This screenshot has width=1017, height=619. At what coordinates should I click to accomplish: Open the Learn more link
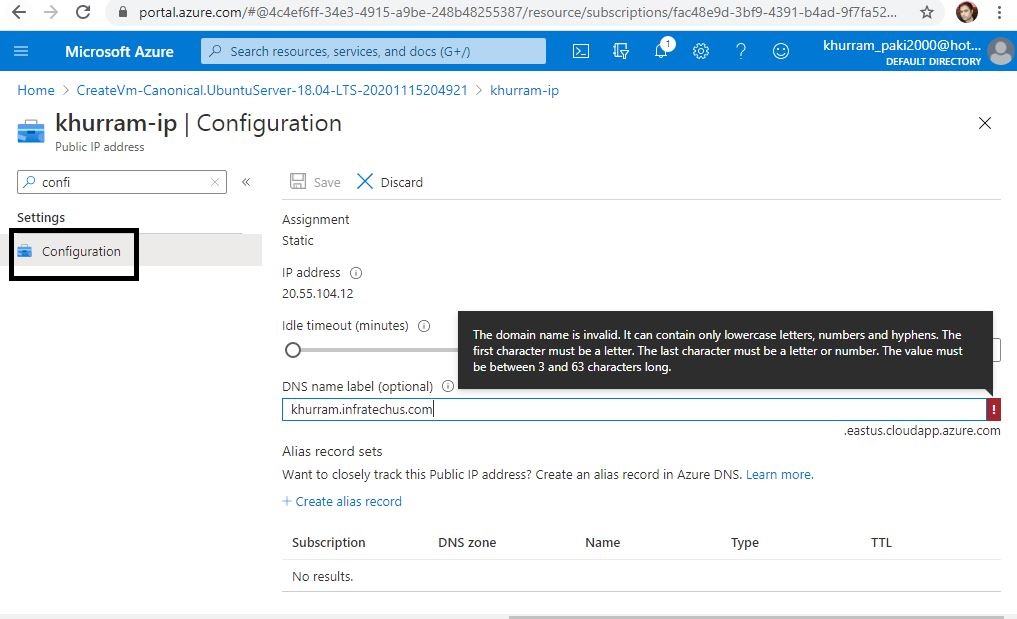(x=779, y=474)
